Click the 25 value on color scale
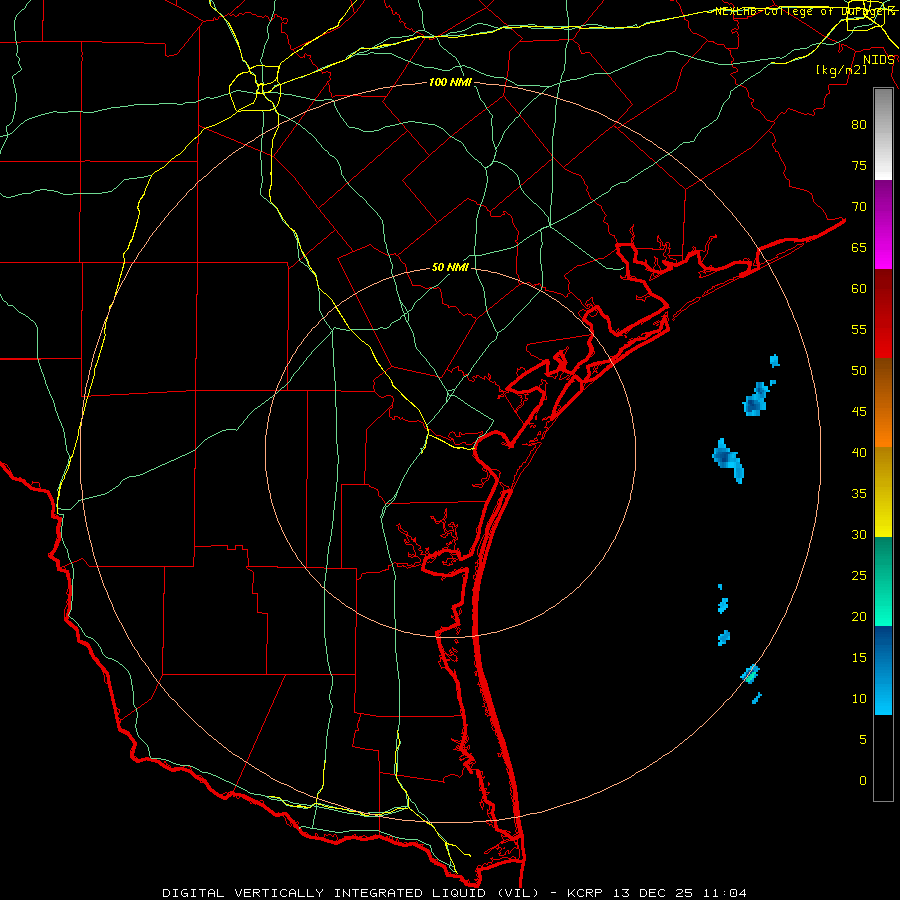The width and height of the screenshot is (900, 900). coord(859,576)
